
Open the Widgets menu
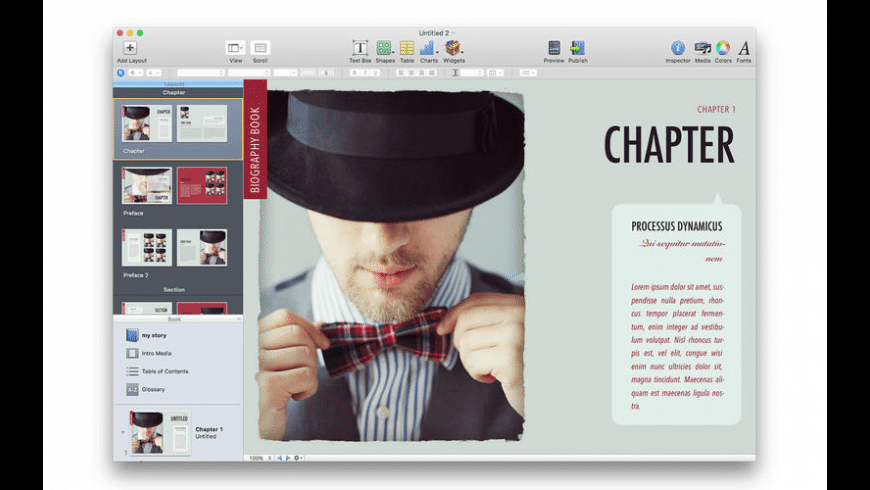(453, 48)
